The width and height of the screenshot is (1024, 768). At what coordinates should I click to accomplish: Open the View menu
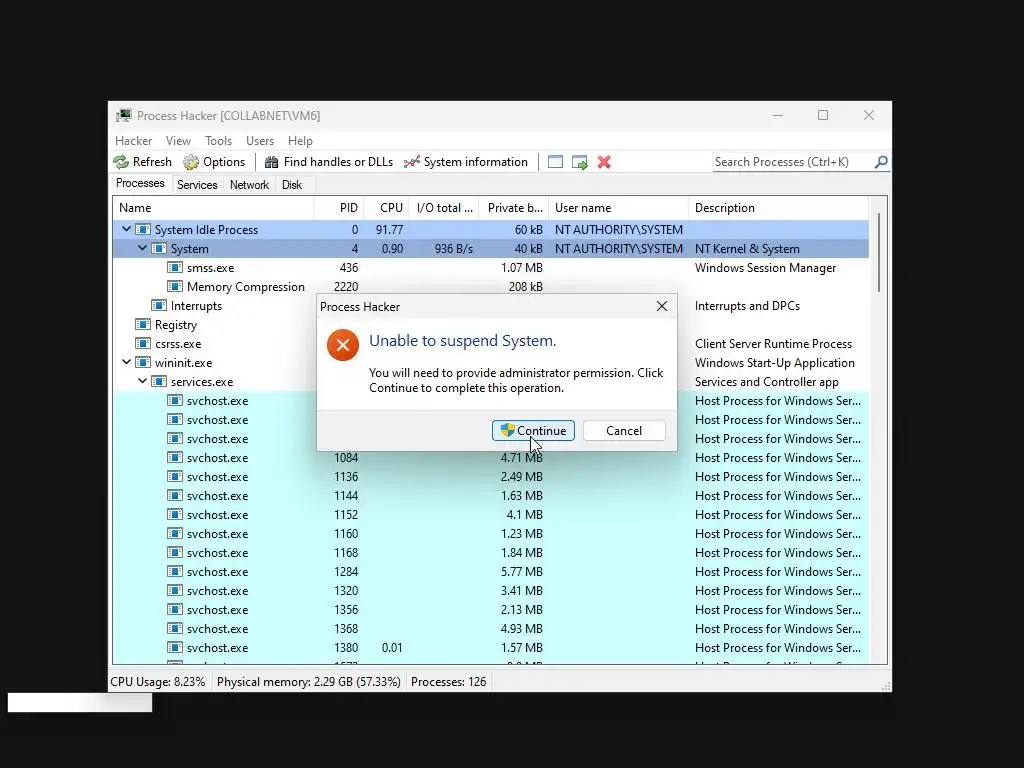coord(178,141)
